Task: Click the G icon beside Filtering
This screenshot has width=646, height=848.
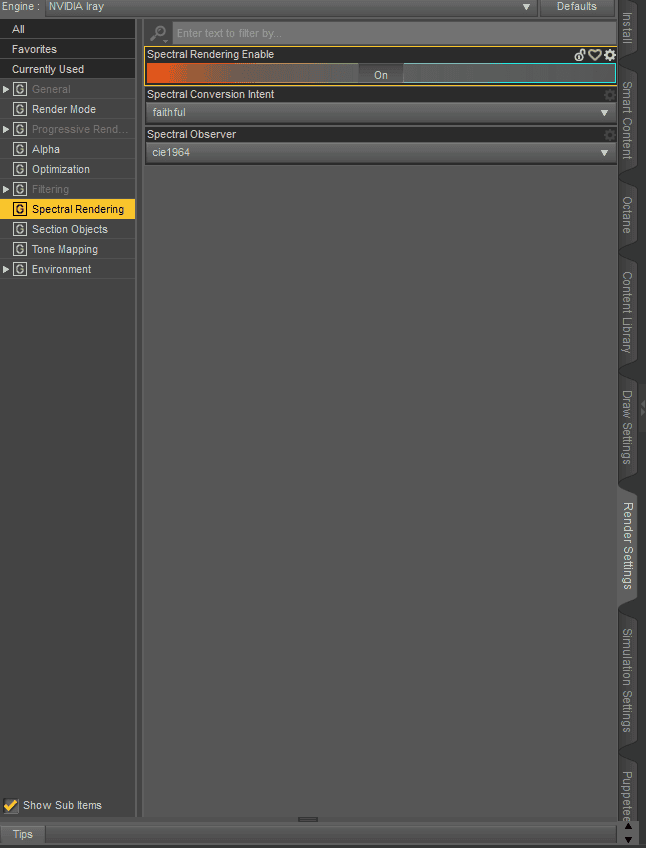Action: coord(20,189)
